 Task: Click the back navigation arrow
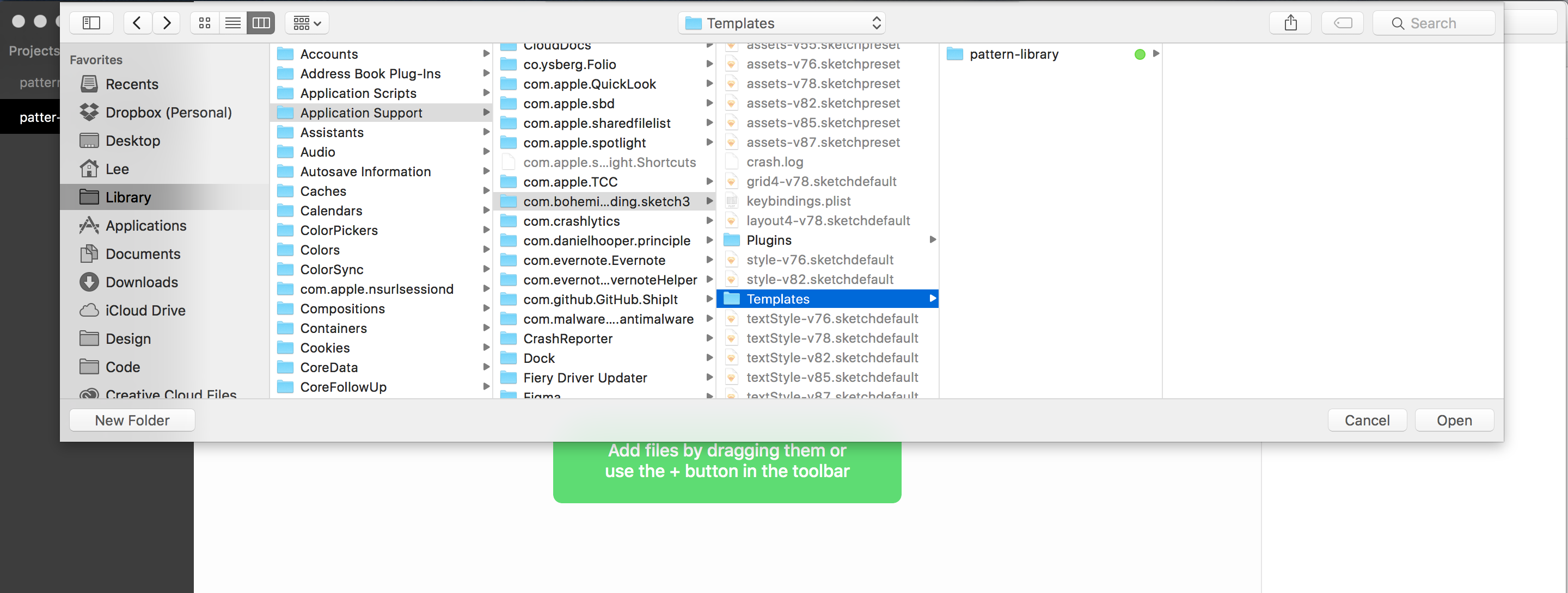[x=137, y=22]
